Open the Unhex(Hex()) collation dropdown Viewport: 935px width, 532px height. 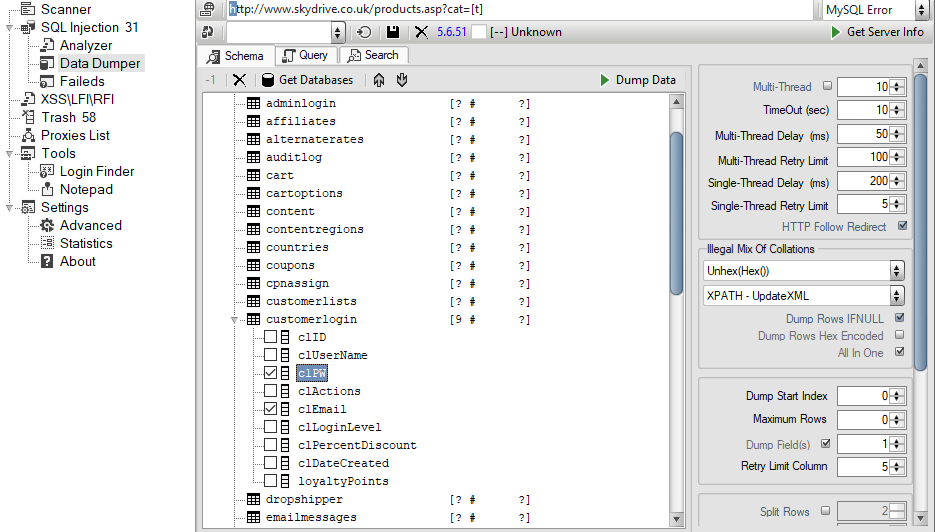(x=804, y=271)
